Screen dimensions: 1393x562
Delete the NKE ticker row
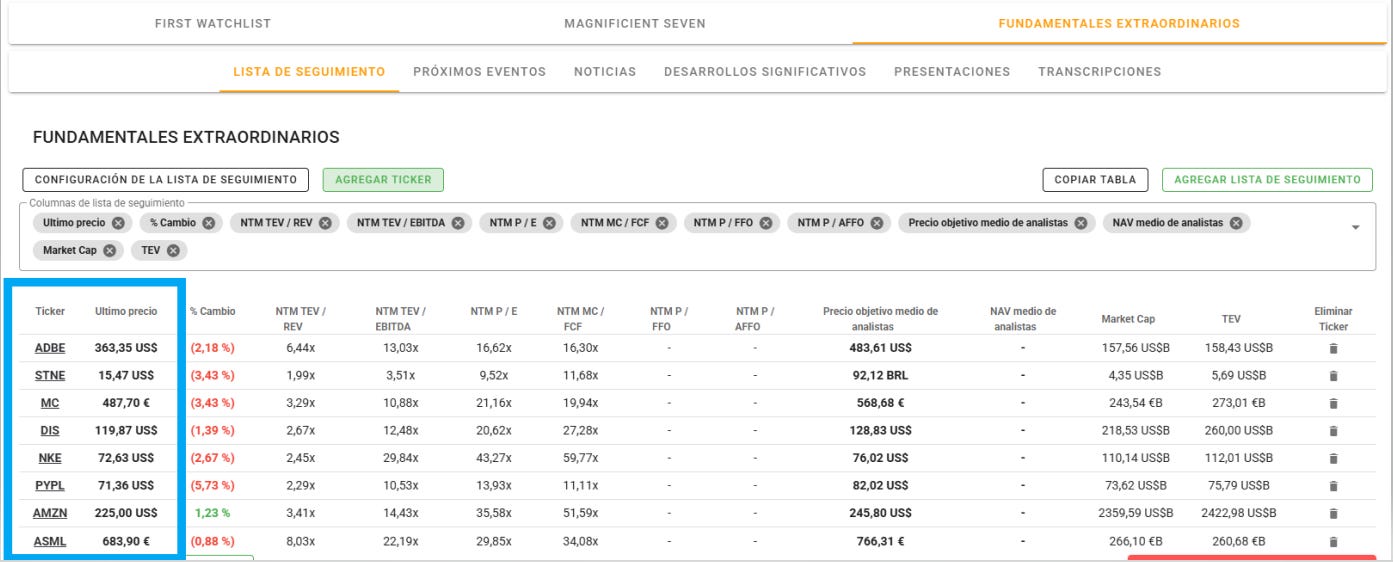click(x=1332, y=458)
